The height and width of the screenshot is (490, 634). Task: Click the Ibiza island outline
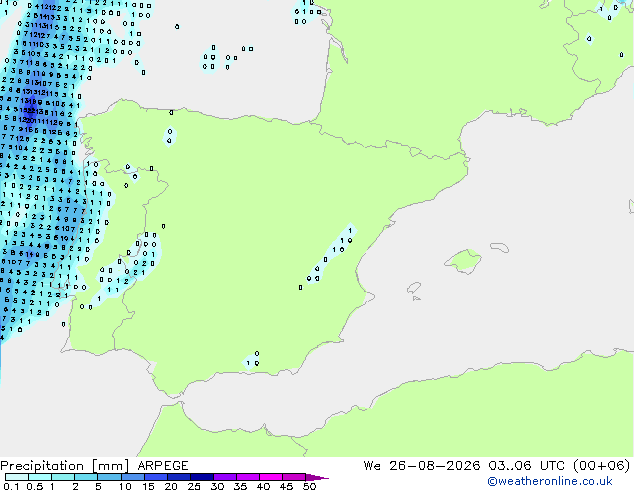pyautogui.click(x=414, y=288)
